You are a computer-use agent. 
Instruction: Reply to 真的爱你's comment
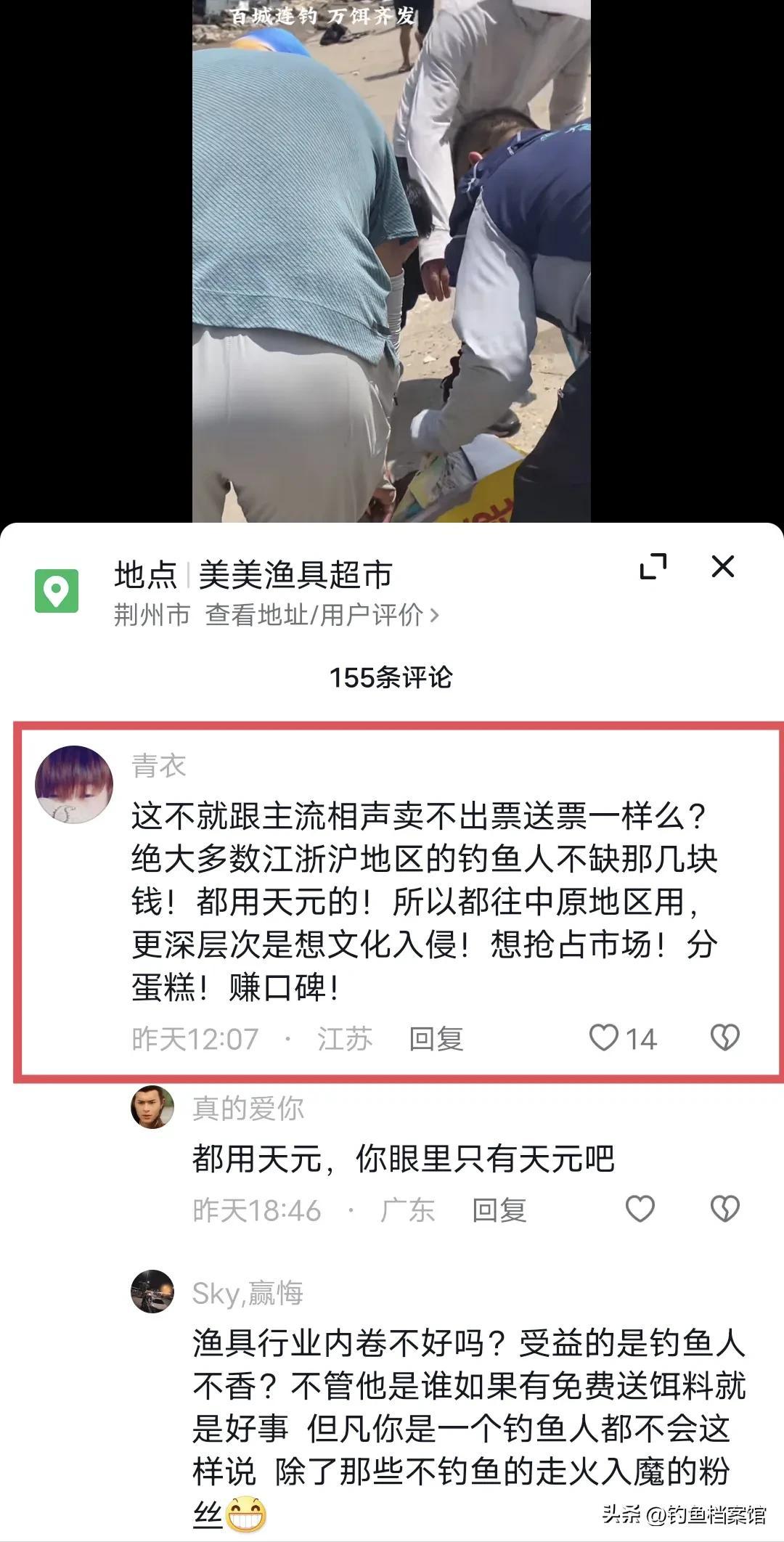point(499,1210)
